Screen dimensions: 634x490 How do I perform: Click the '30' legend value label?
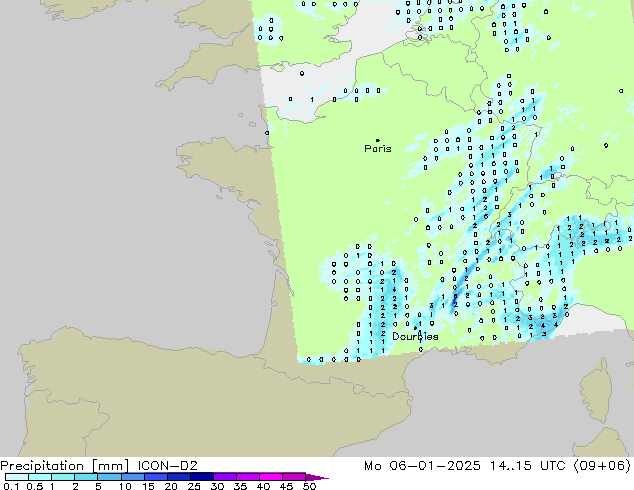click(x=217, y=486)
